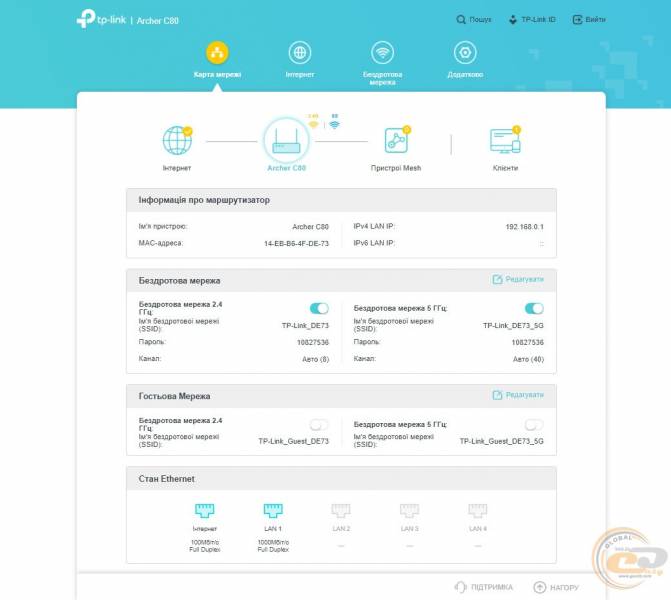Click the 2.4 GHz password value 10827536
This screenshot has width=671, height=600.
(x=313, y=342)
